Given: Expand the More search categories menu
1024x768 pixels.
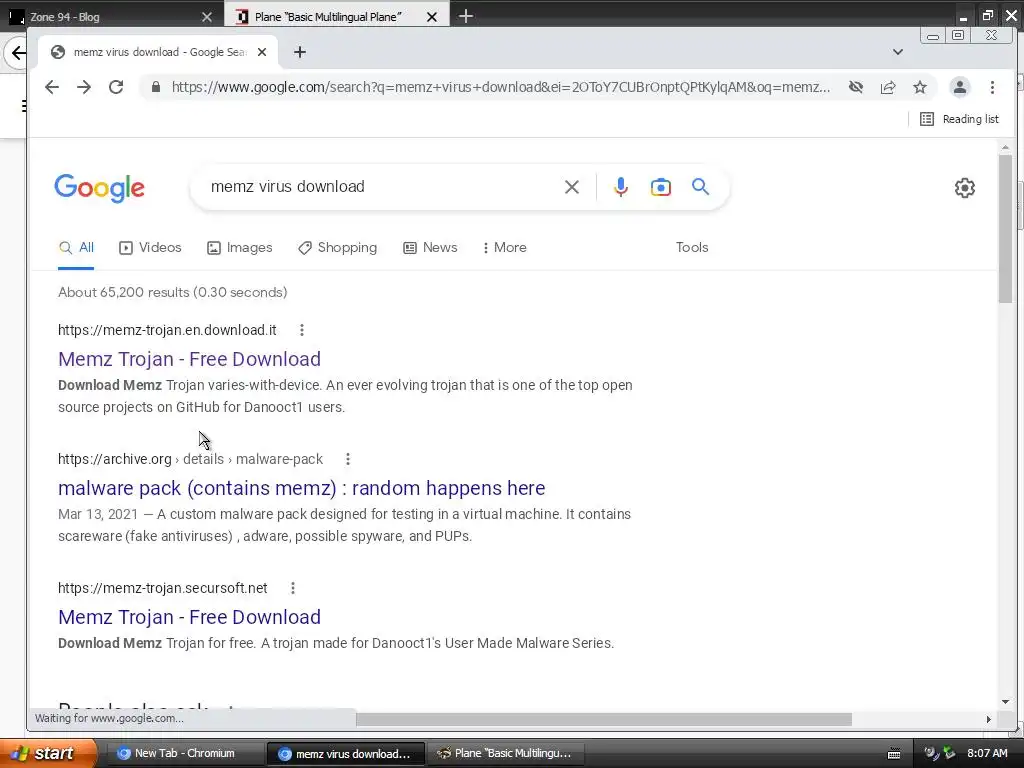Looking at the screenshot, I should (505, 248).
